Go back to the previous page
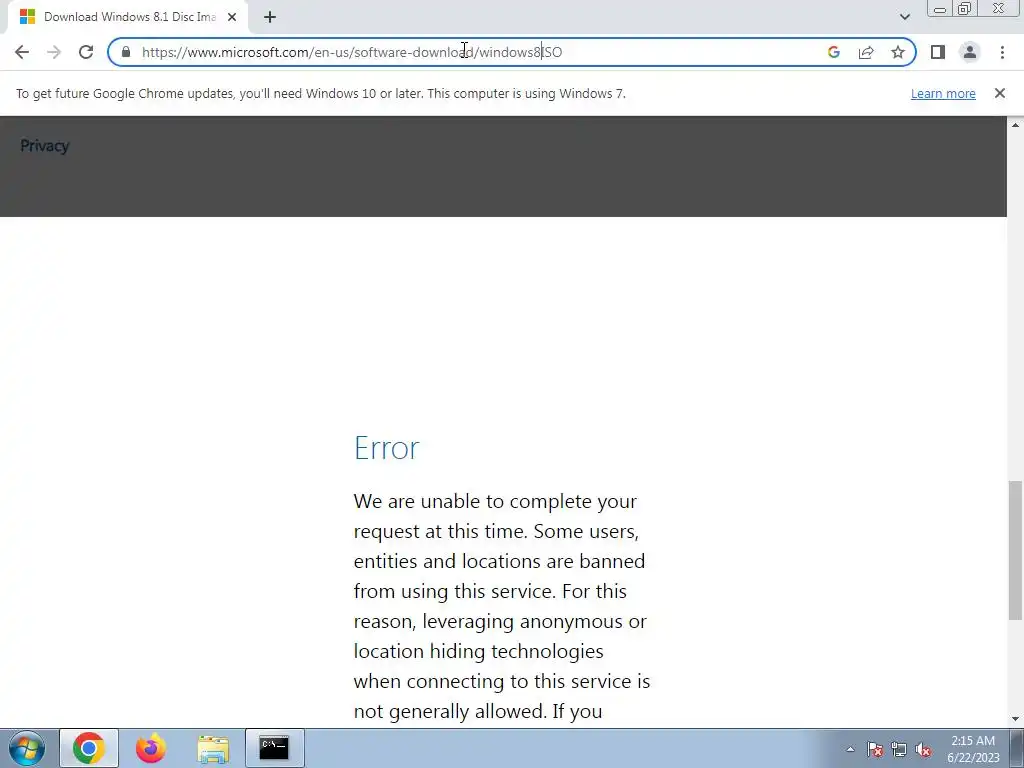Viewport: 1024px width, 768px height. click(x=22, y=52)
